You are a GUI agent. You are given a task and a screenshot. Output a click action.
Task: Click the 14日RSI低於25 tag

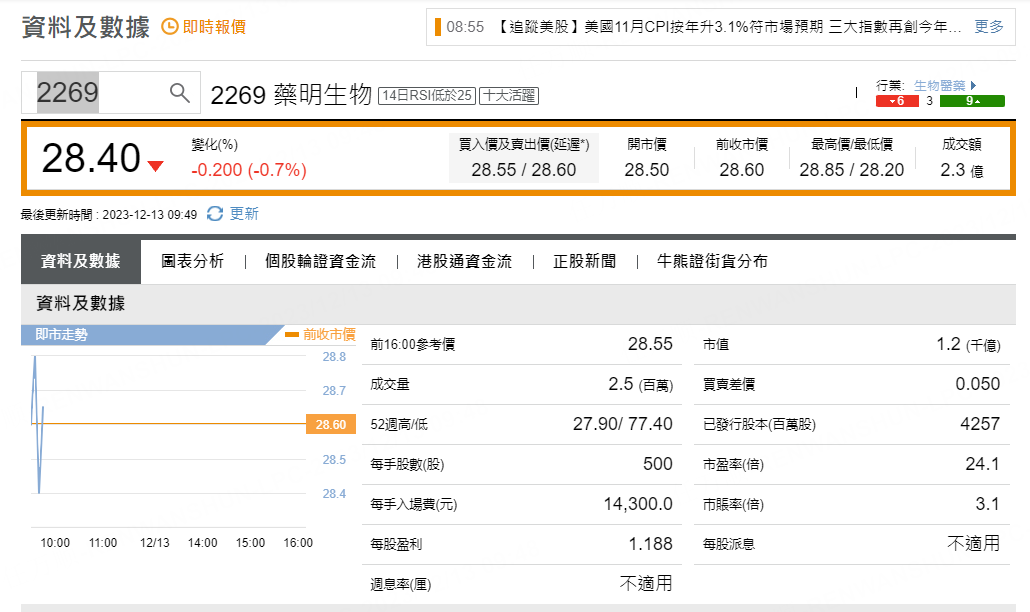[x=427, y=96]
